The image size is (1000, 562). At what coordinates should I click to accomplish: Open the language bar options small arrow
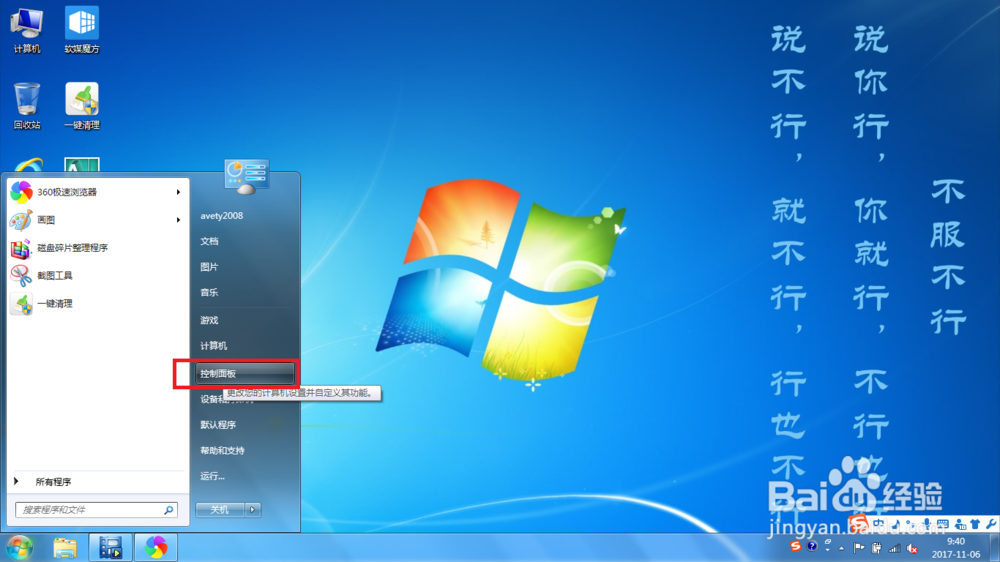(828, 551)
